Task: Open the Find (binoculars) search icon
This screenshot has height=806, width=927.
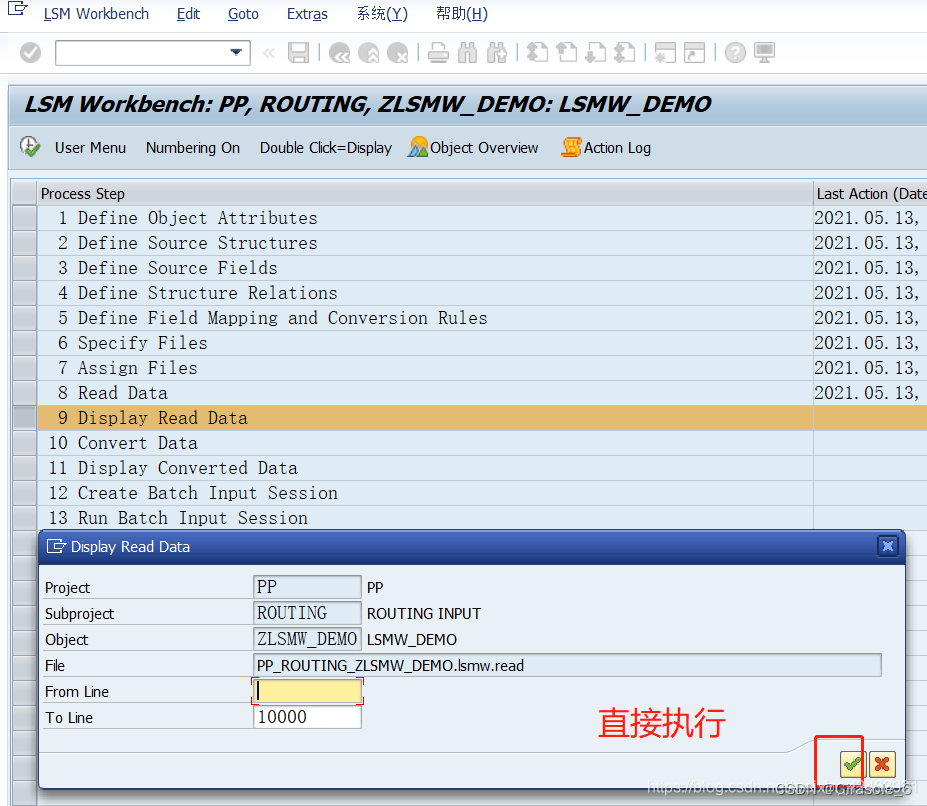Action: 466,53
